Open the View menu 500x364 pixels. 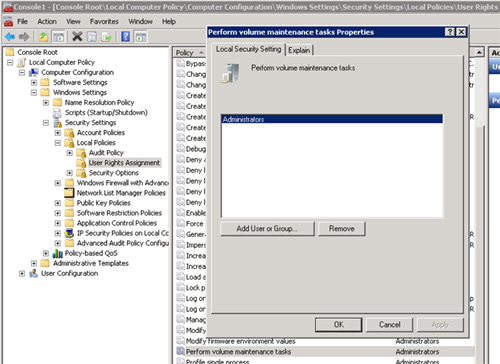point(73,22)
